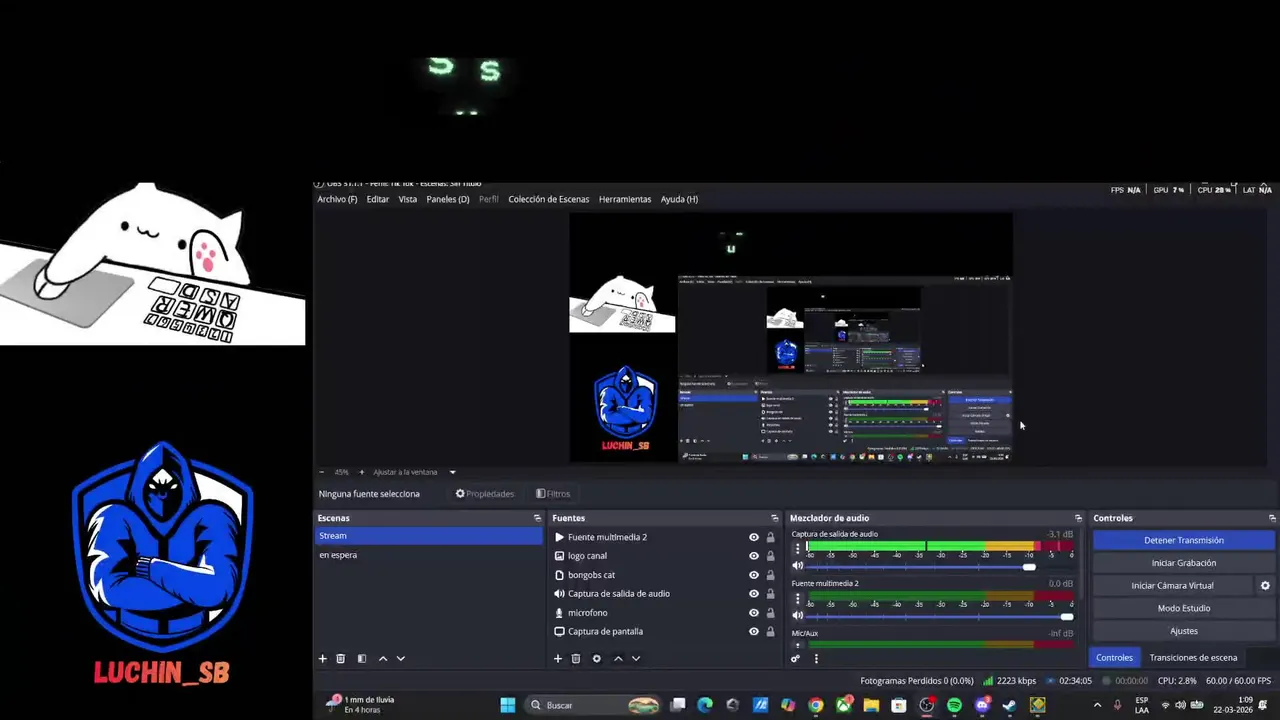Open Discord from the taskbar
Screen dimensions: 1280x720
[x=982, y=705]
